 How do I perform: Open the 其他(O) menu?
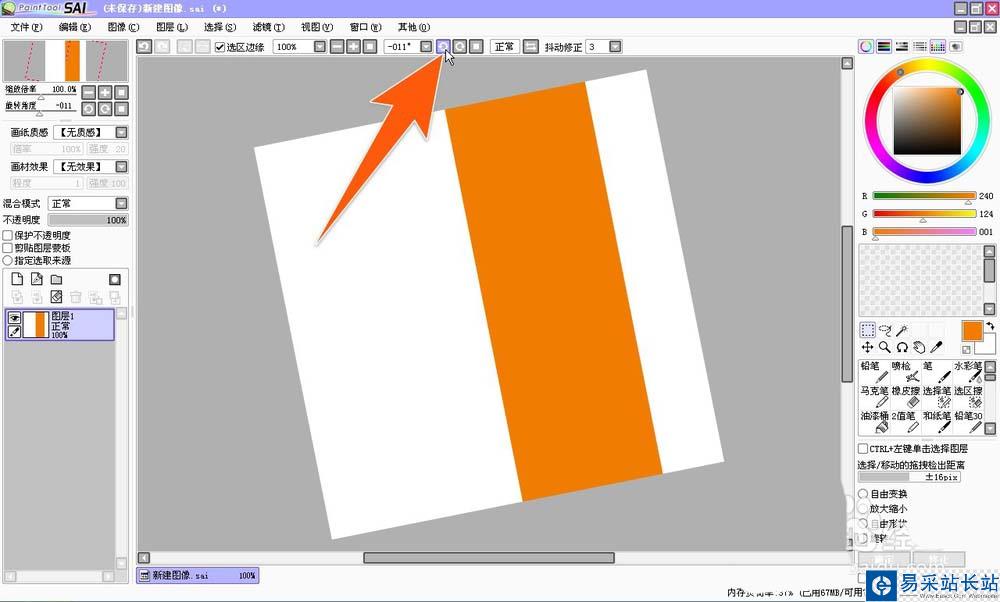pyautogui.click(x=414, y=27)
